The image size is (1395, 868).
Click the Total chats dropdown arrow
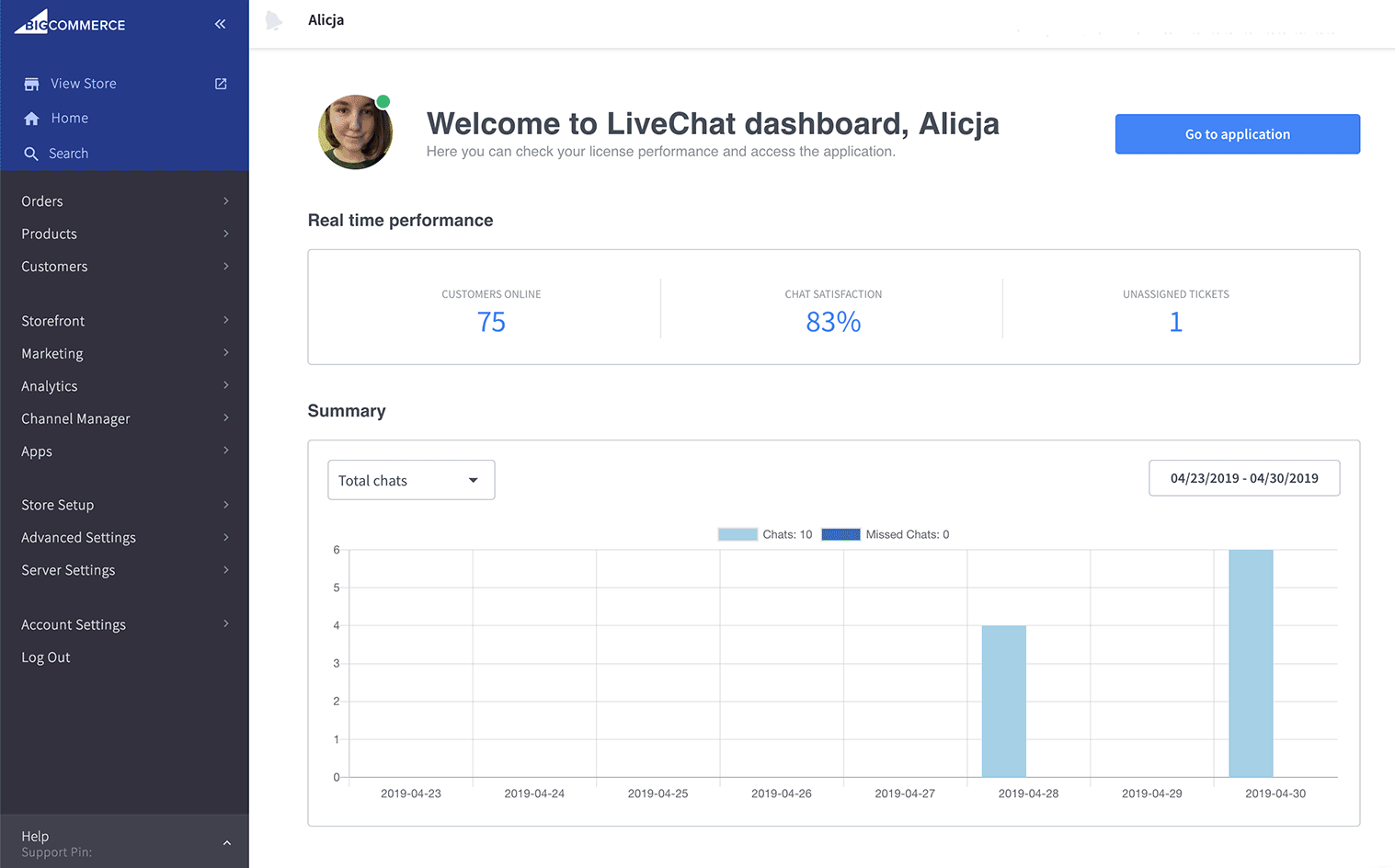coord(474,481)
